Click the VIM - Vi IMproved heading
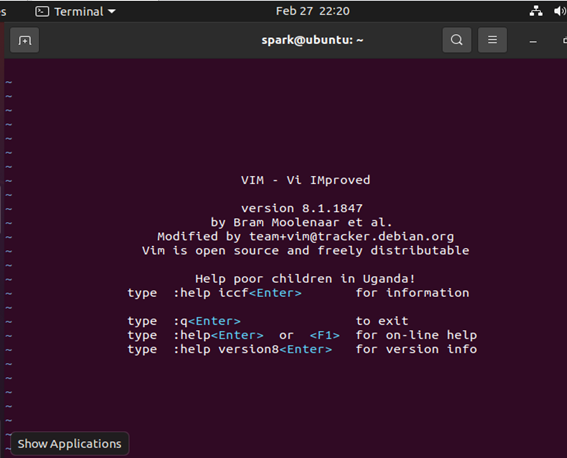The image size is (567, 458). pos(306,180)
